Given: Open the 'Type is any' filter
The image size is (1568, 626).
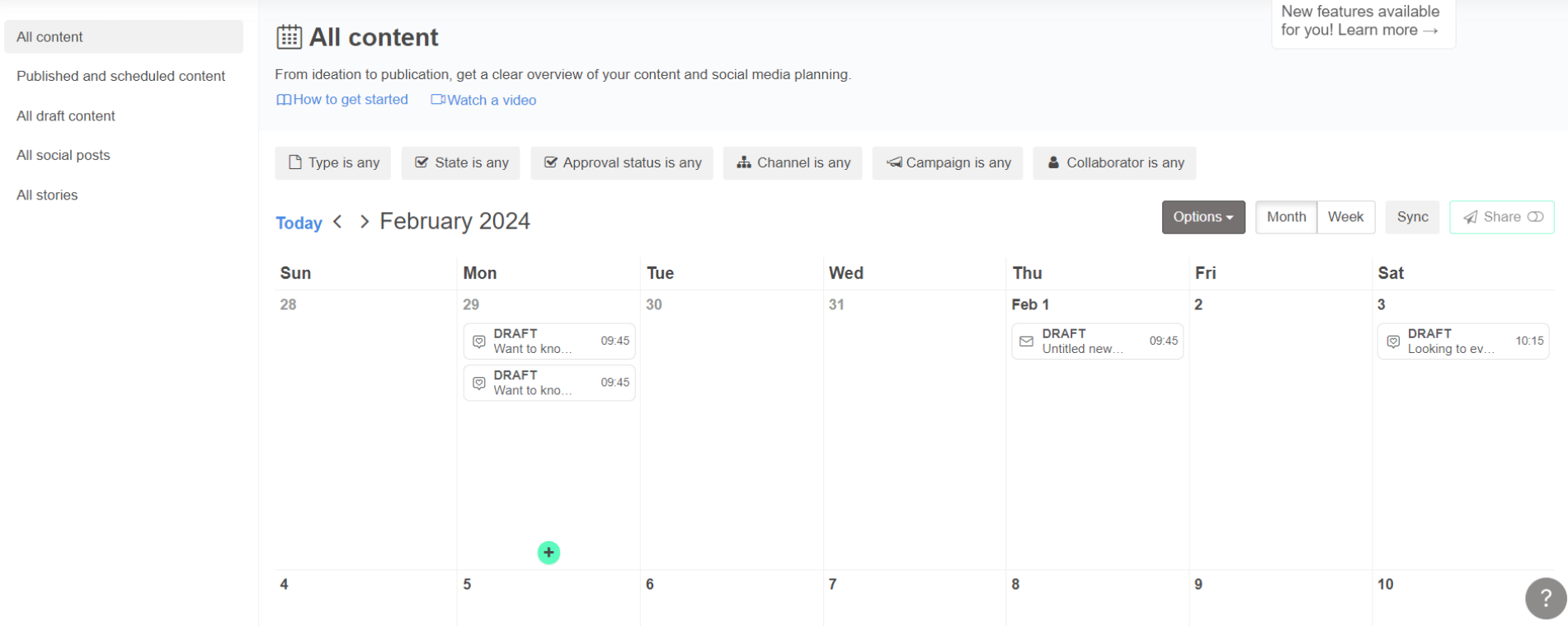Looking at the screenshot, I should [x=333, y=162].
